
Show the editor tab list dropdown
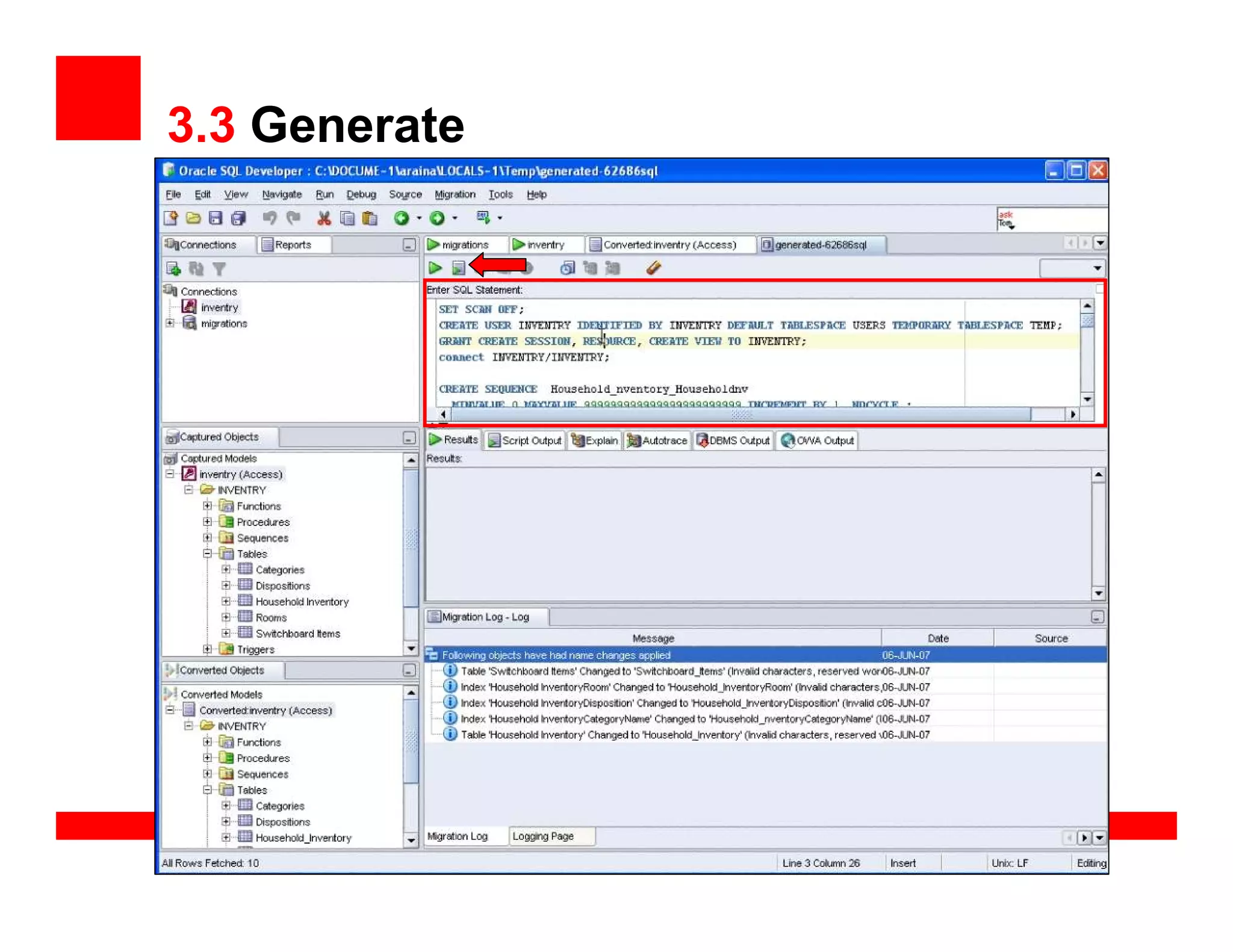point(1101,243)
